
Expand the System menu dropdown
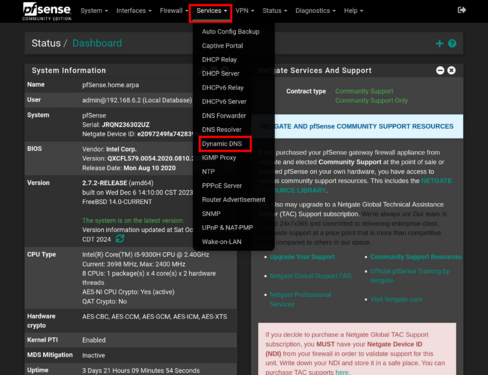[94, 11]
